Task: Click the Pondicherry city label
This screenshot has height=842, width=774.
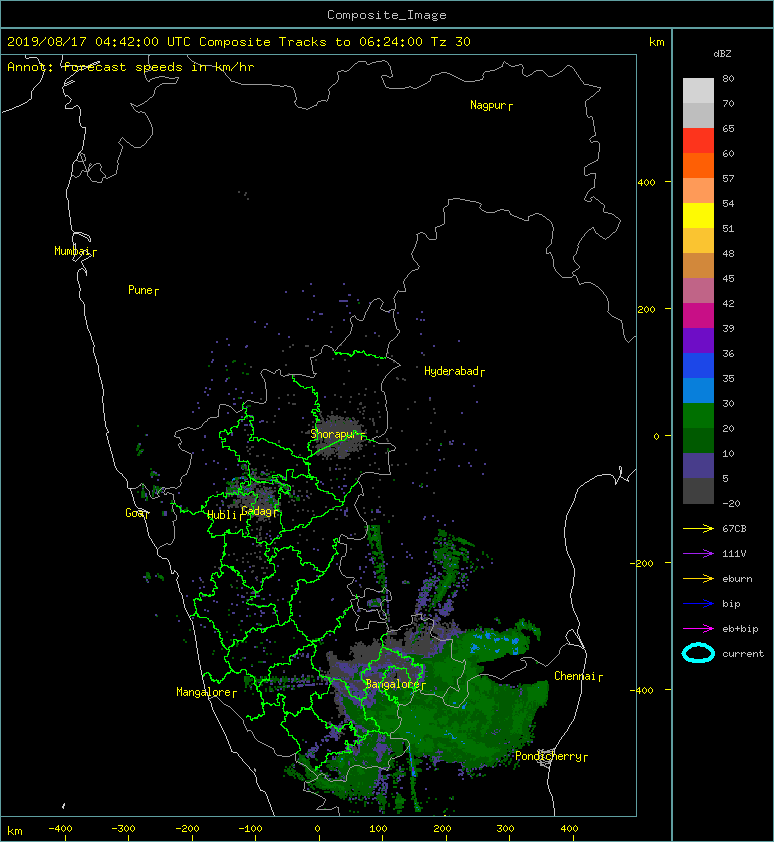Action: tap(548, 756)
